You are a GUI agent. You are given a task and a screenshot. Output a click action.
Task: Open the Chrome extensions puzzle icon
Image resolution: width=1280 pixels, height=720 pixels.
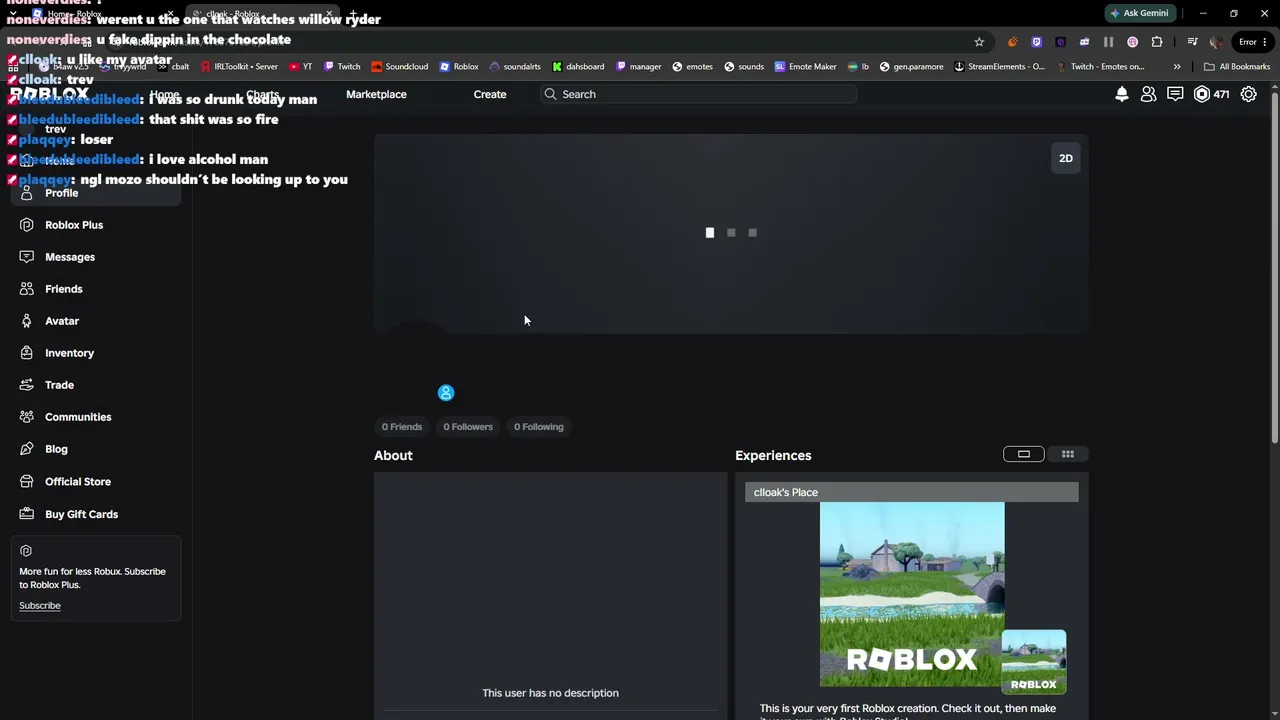click(x=1157, y=42)
